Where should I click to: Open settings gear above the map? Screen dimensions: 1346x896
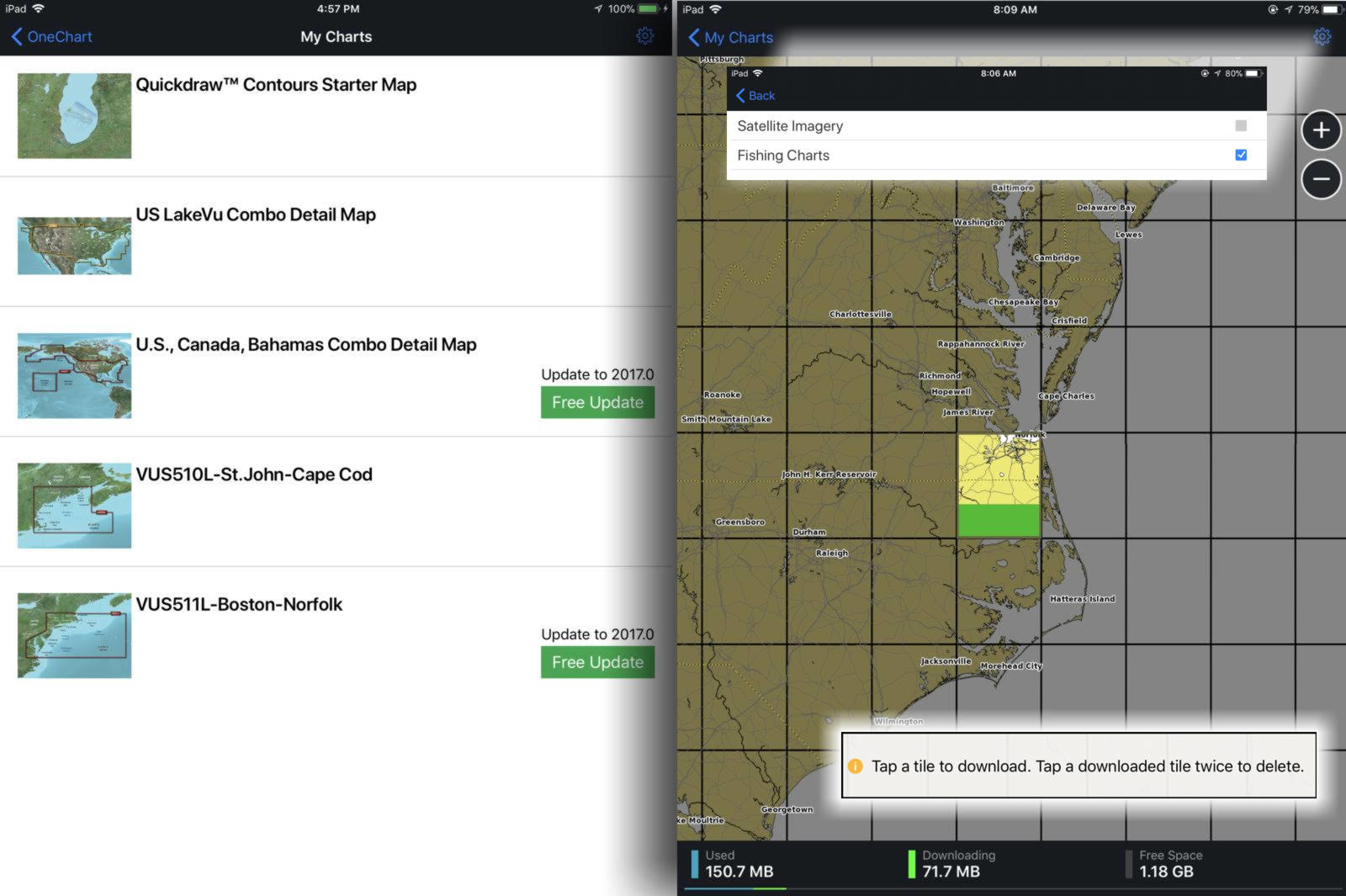1322,37
